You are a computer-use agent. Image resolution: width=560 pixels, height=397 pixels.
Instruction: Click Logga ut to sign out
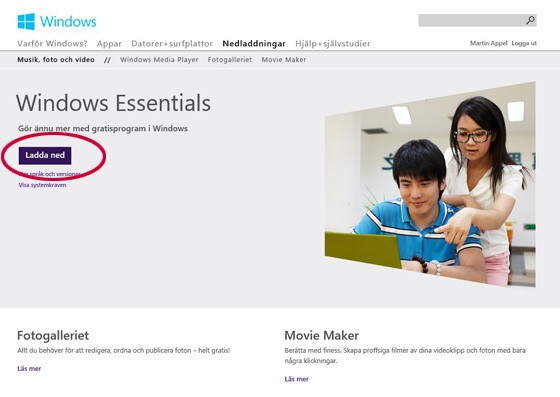[524, 43]
